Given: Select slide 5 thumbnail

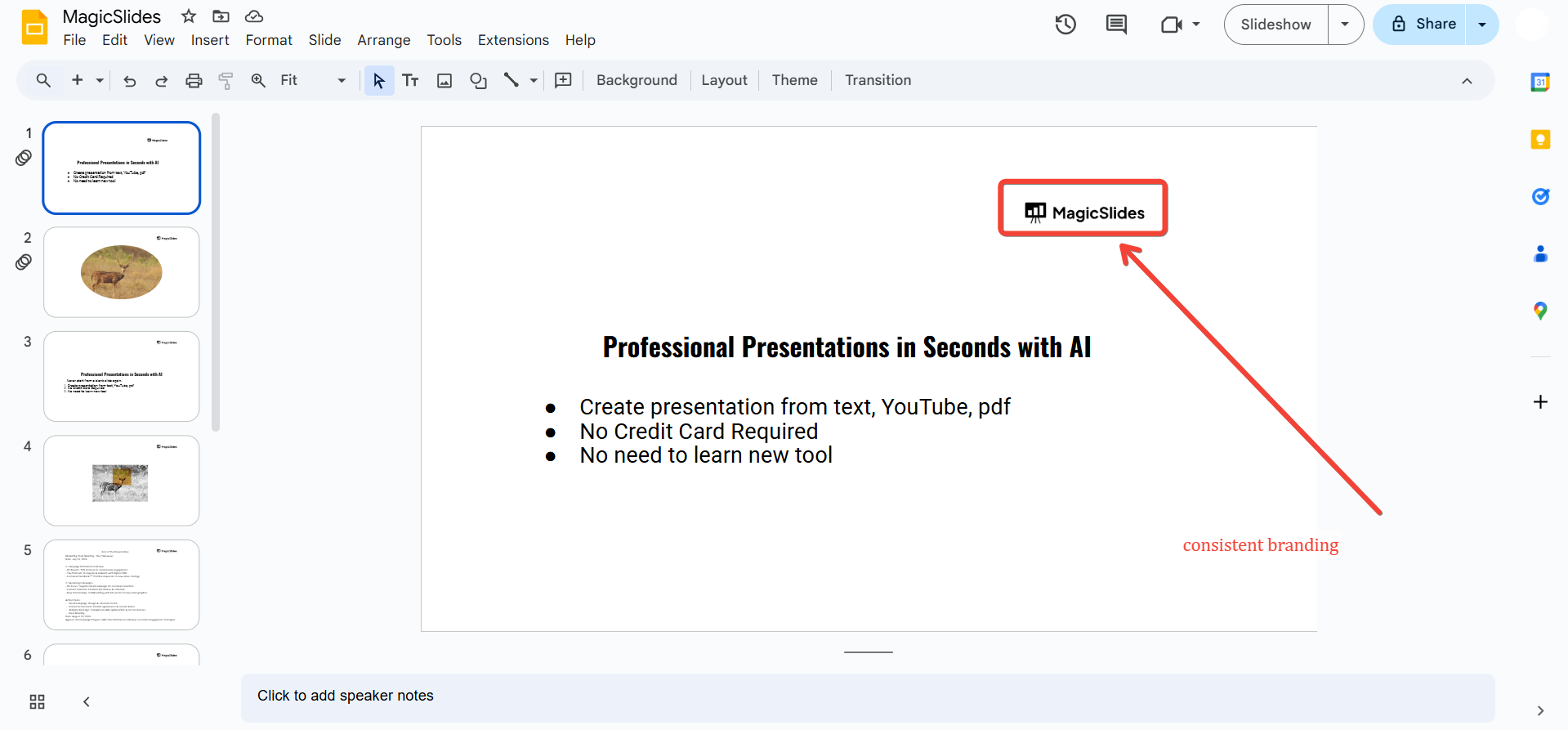Looking at the screenshot, I should pos(122,584).
